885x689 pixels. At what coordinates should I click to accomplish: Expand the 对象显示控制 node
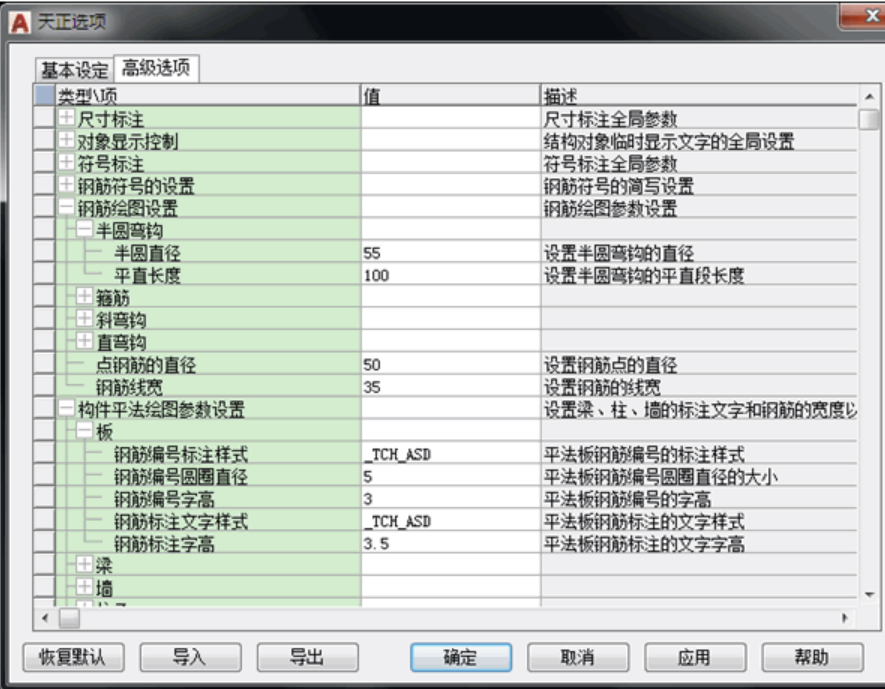pyautogui.click(x=66, y=140)
